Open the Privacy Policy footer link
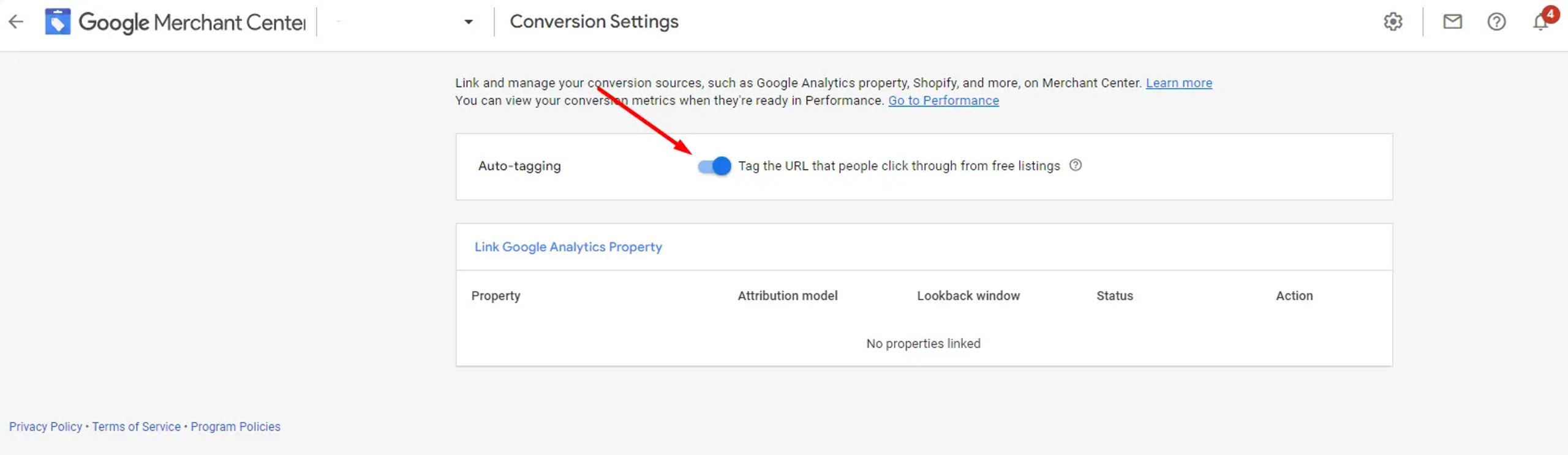This screenshot has height=455, width=1568. [x=45, y=427]
